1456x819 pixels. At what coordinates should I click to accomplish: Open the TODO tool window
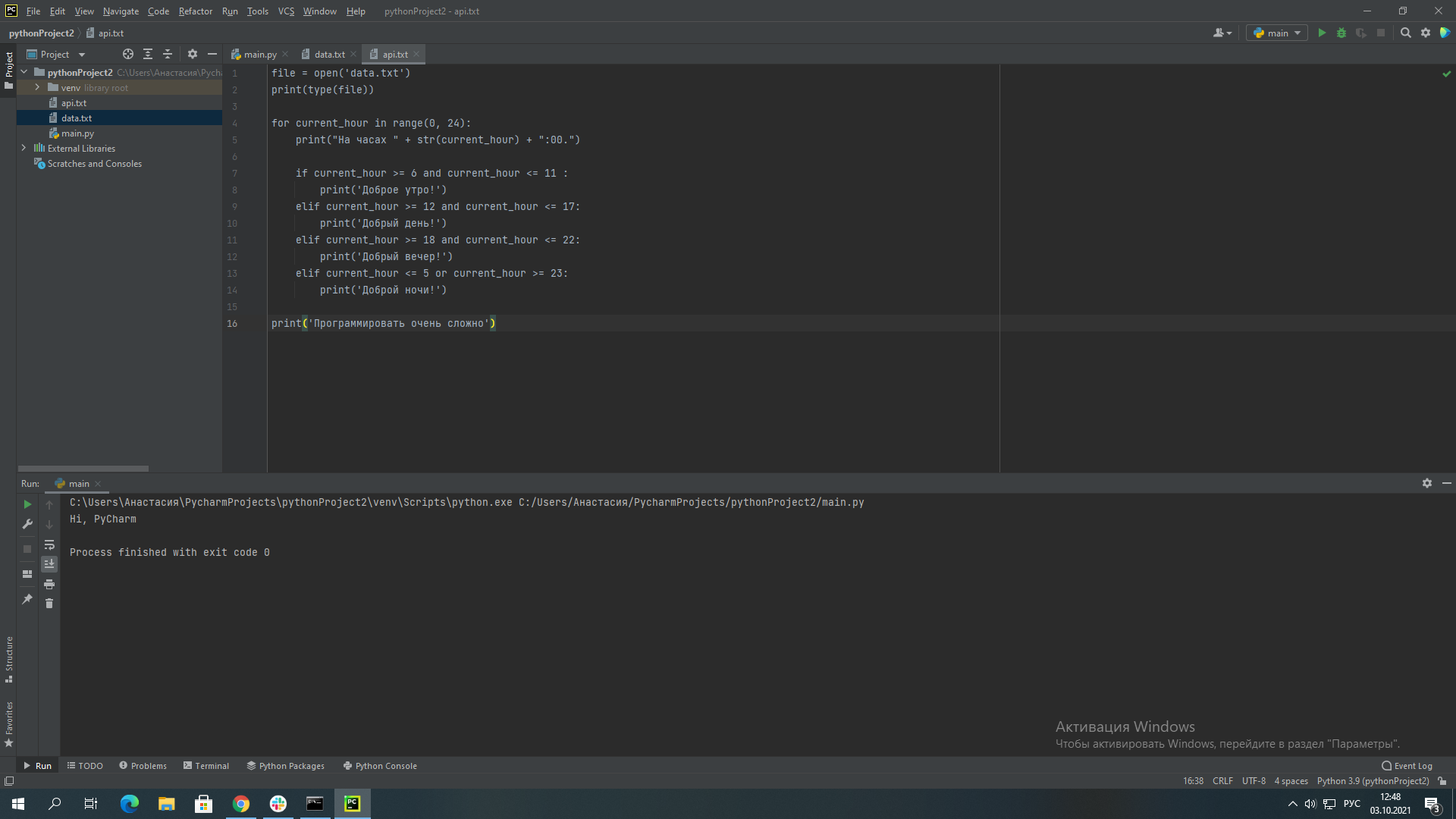pos(85,766)
